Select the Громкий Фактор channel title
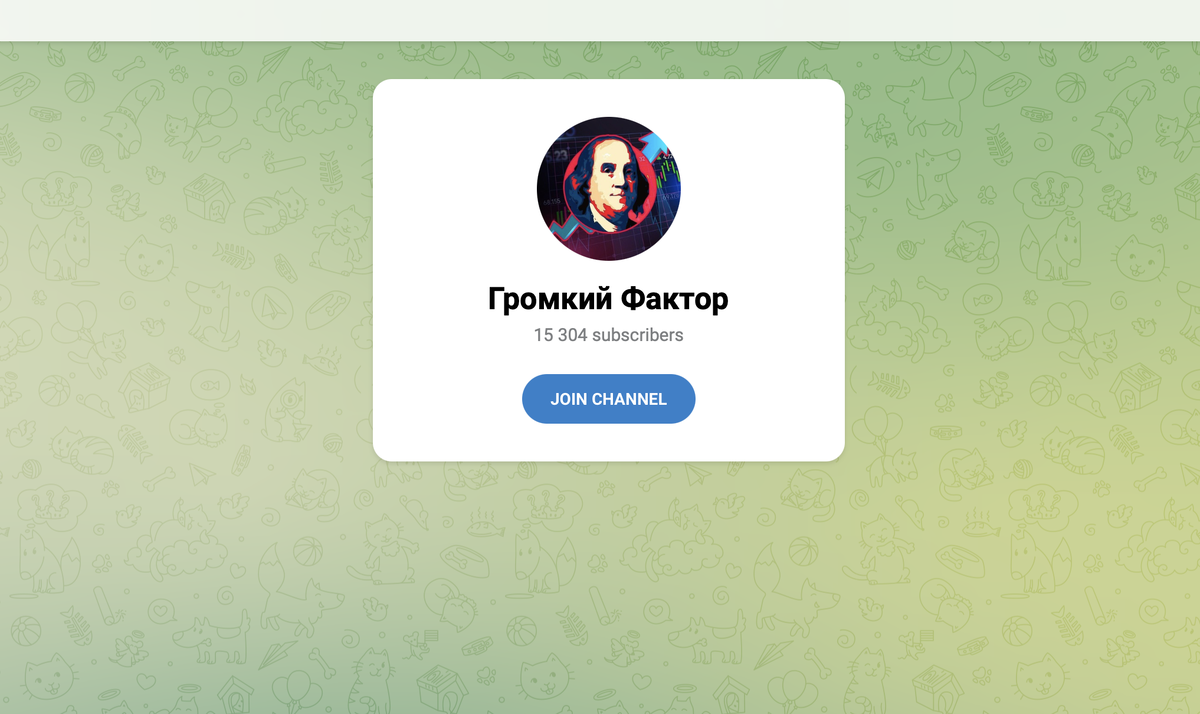Image resolution: width=1200 pixels, height=714 pixels. [x=609, y=298]
